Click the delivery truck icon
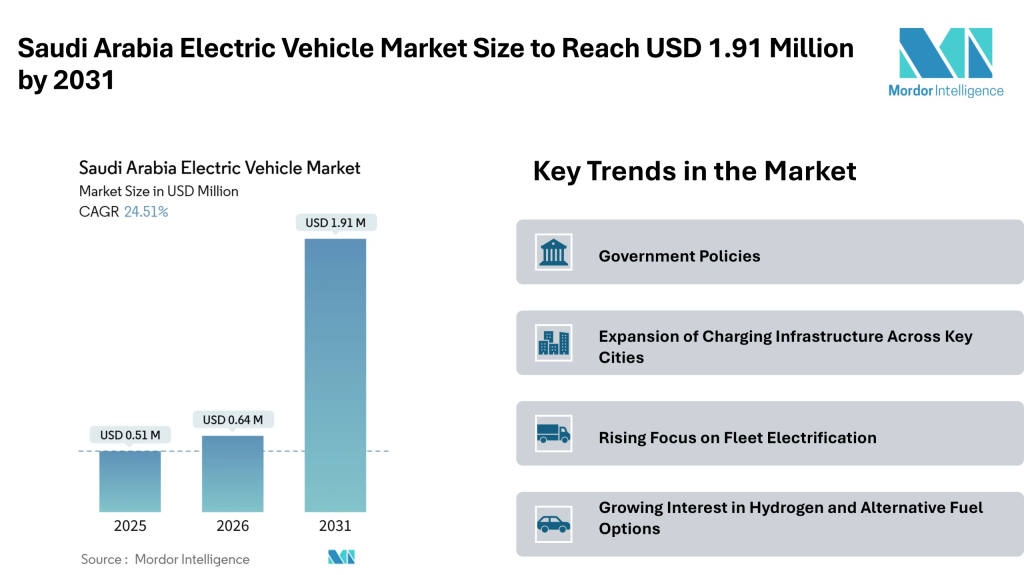This screenshot has height=575, width=1024. tap(553, 435)
